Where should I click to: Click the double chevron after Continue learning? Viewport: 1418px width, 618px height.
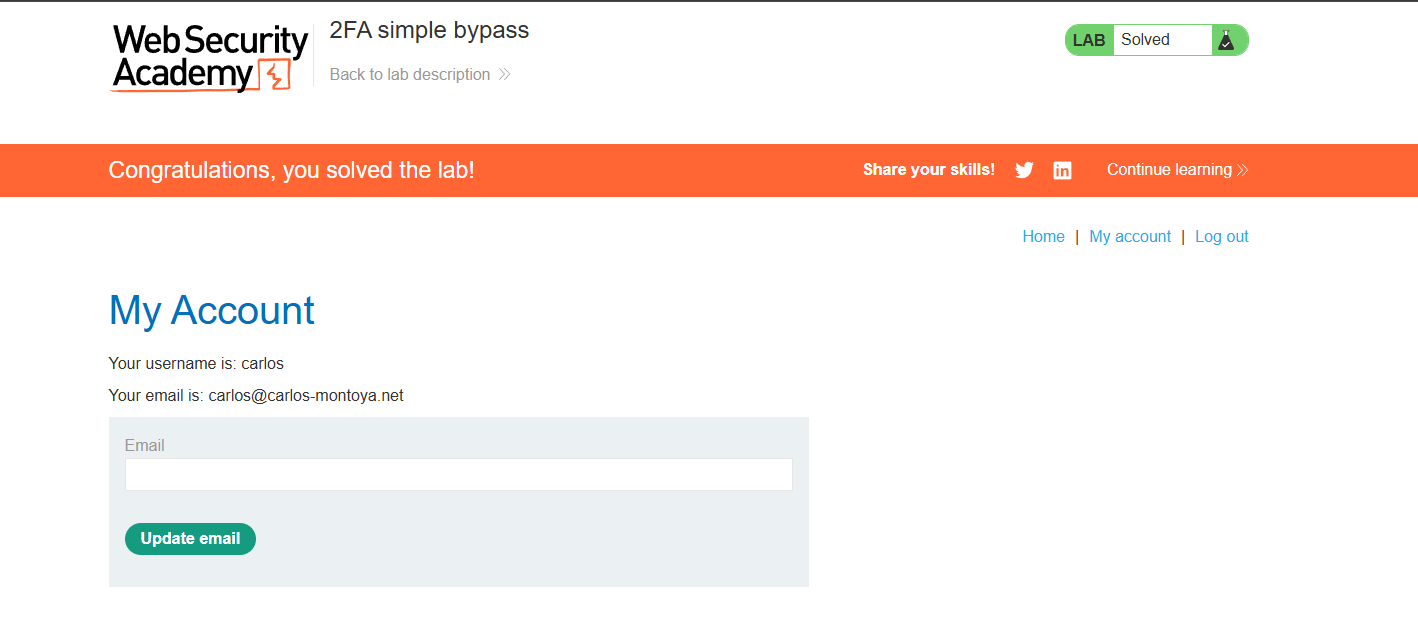pos(1243,170)
